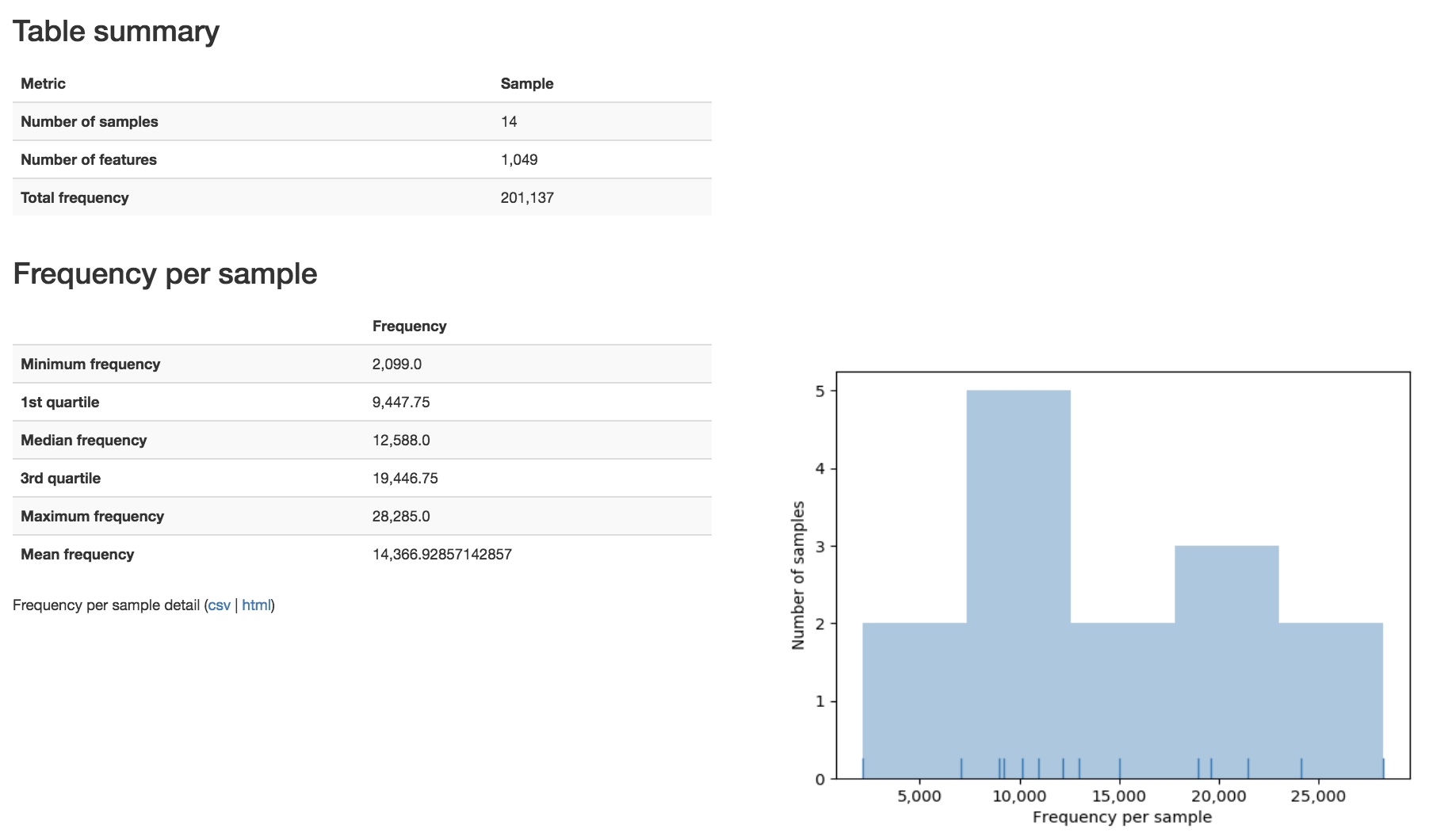The height and width of the screenshot is (840, 1433).
Task: Click the 1st quartile label
Action: click(59, 403)
